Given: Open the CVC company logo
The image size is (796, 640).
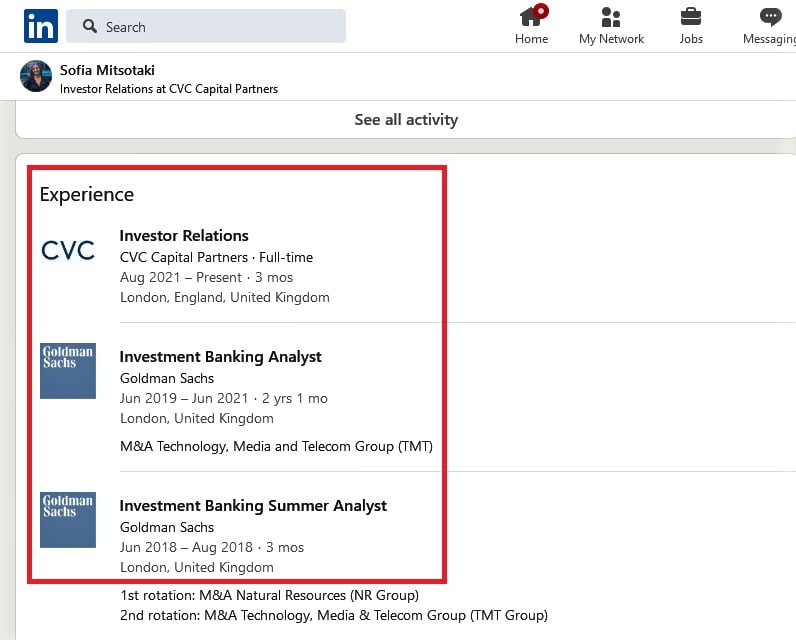Looking at the screenshot, I should click(x=68, y=250).
